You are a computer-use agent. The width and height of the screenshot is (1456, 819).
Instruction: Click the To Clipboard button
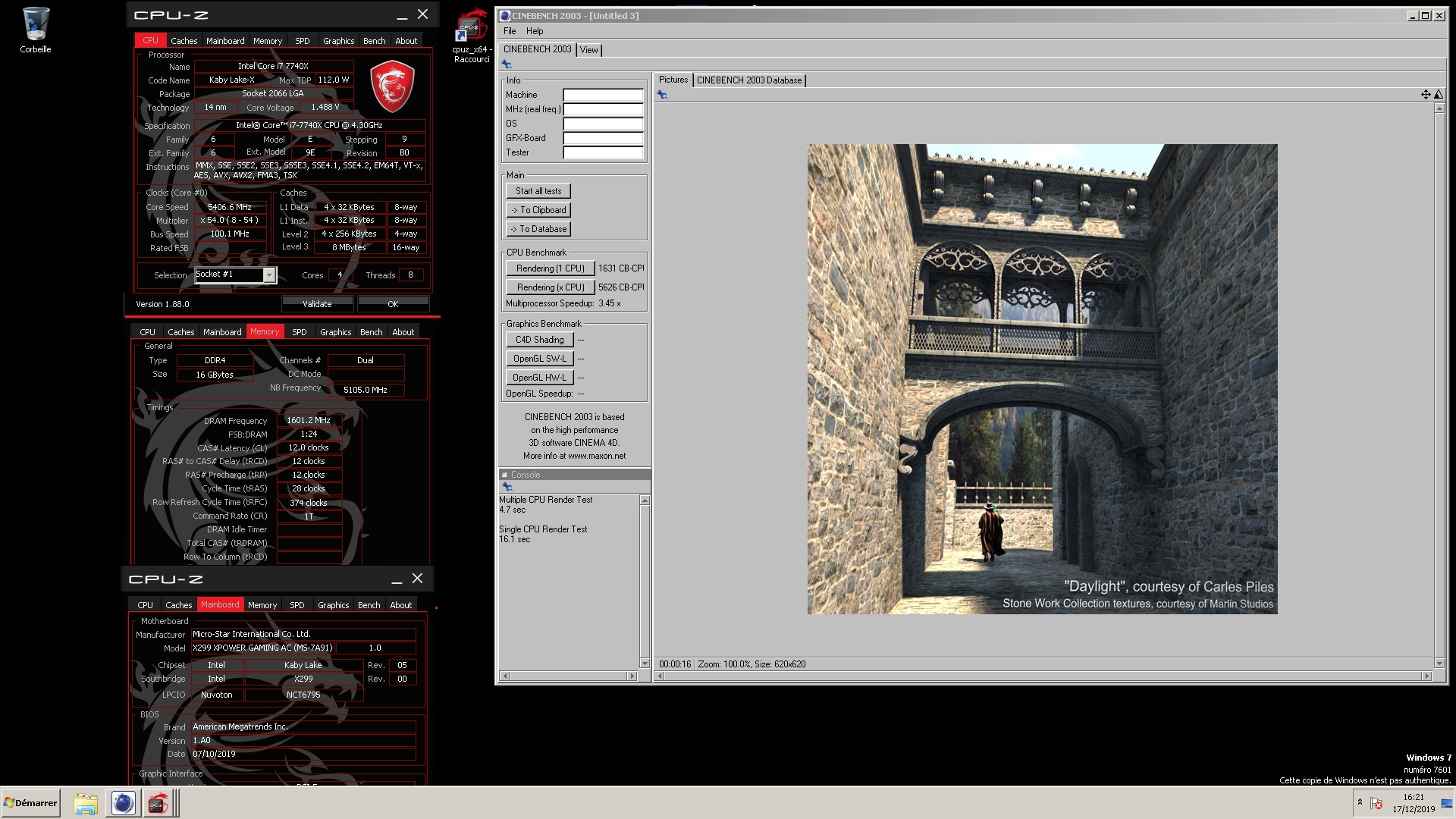tap(538, 210)
